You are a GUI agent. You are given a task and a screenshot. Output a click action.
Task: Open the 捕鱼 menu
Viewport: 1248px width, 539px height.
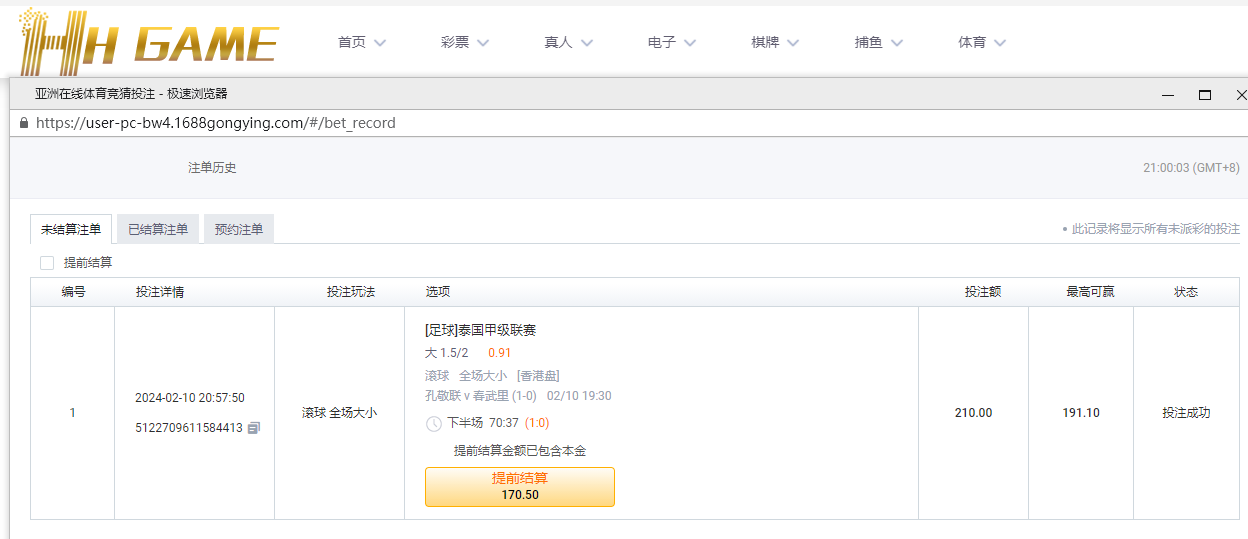[x=869, y=42]
